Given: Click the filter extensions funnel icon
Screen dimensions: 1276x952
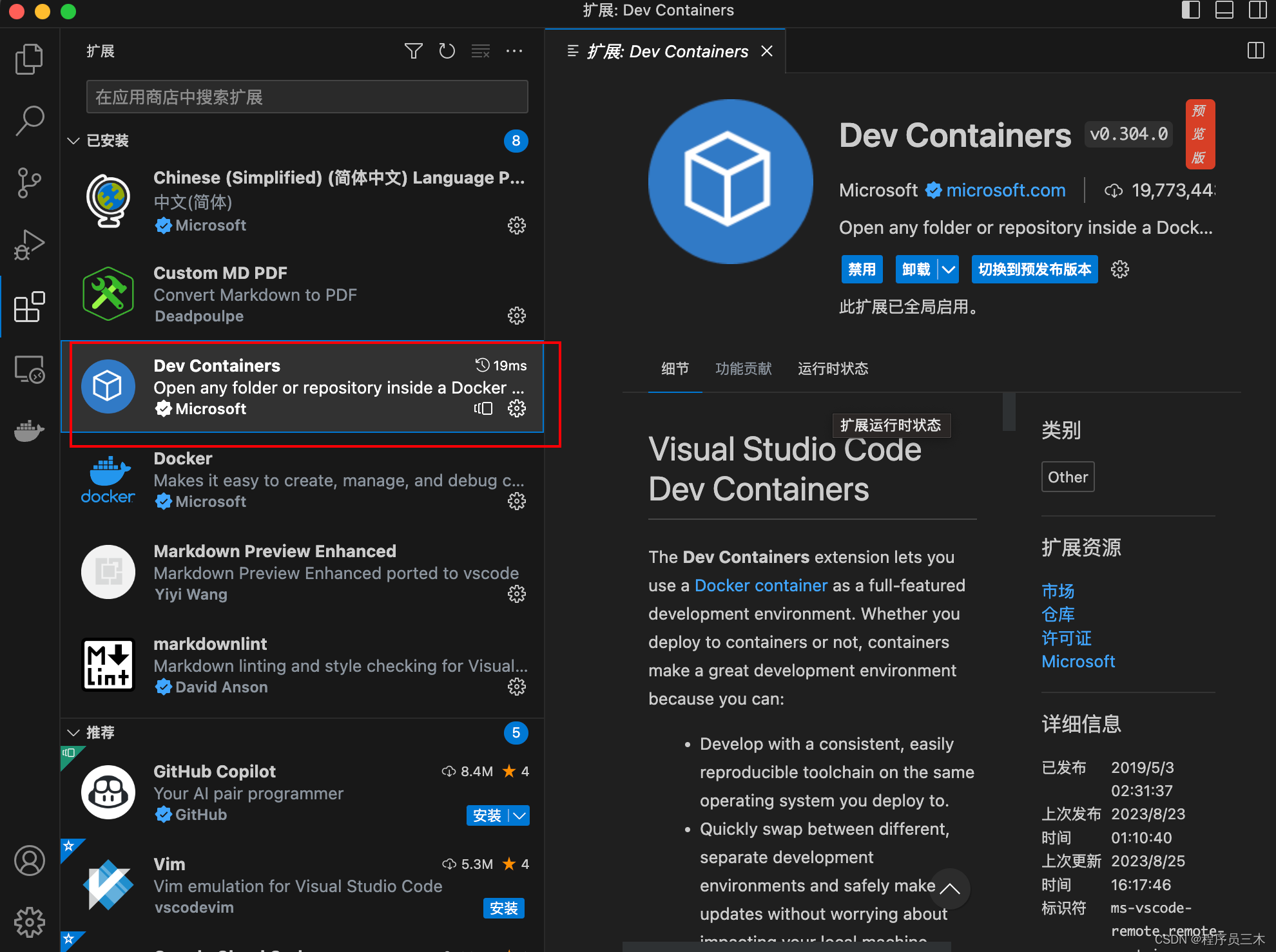Looking at the screenshot, I should point(414,51).
